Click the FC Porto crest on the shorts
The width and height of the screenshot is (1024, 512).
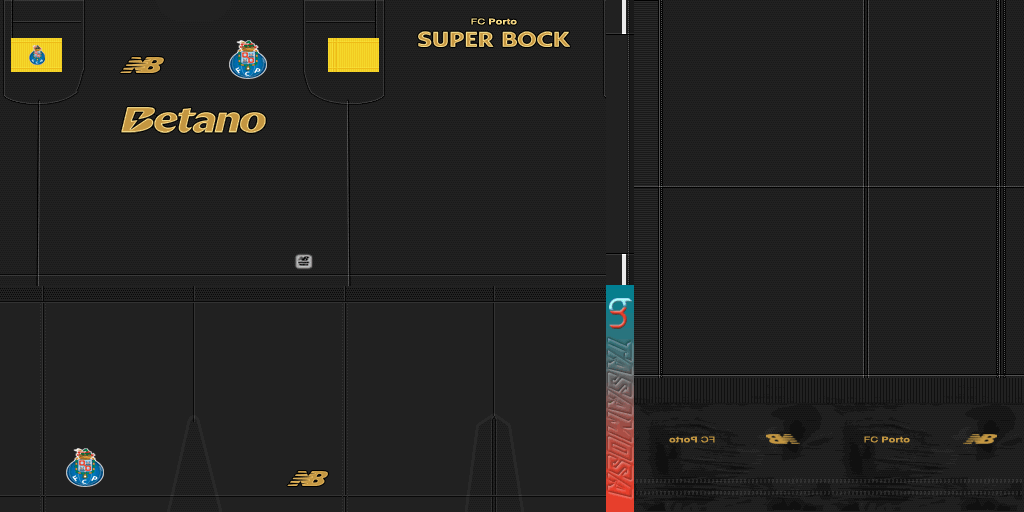tap(85, 467)
